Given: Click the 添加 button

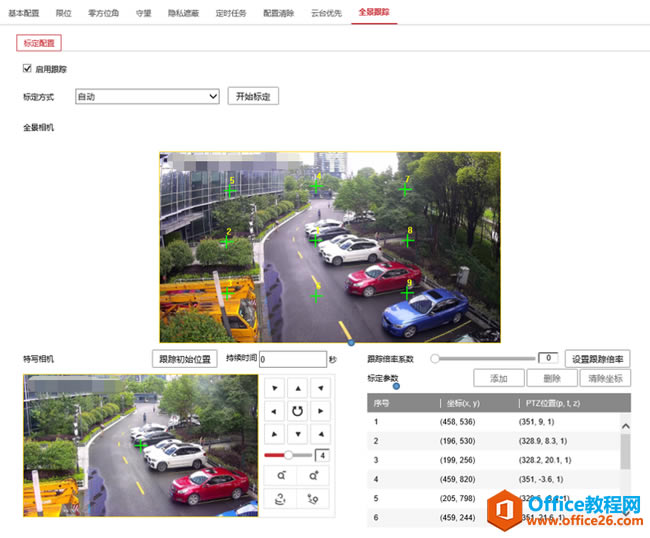Looking at the screenshot, I should click(499, 378).
